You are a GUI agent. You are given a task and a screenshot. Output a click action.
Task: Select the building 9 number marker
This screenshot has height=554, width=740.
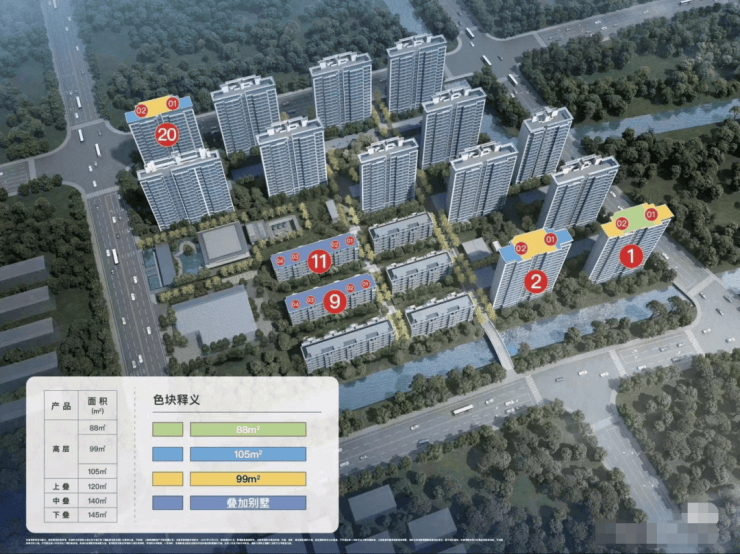(335, 301)
